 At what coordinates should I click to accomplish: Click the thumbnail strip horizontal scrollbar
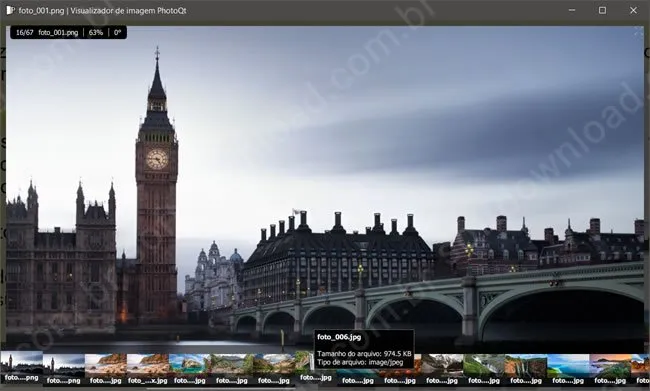coord(220,389)
